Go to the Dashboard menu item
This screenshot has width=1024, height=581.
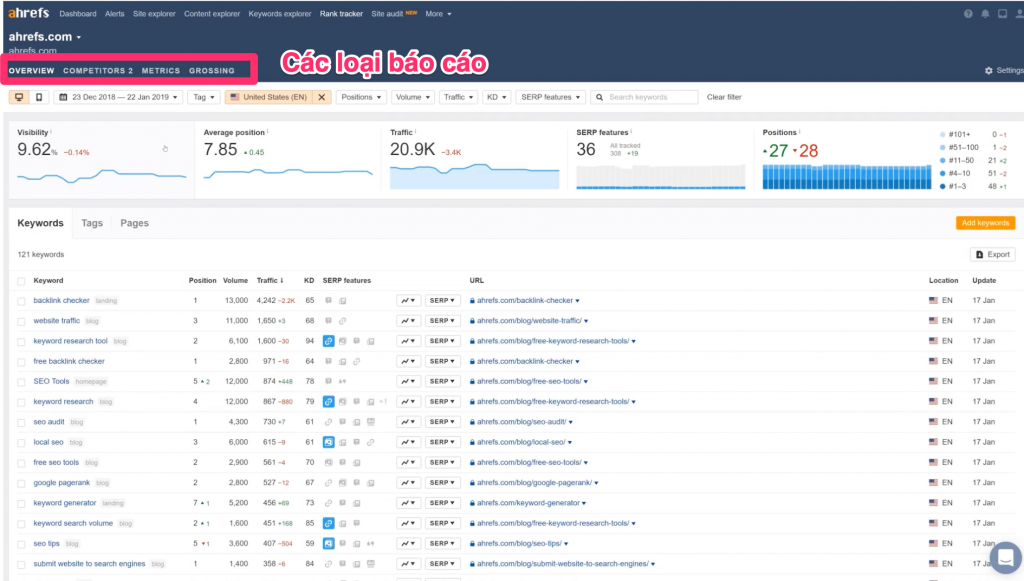78,14
